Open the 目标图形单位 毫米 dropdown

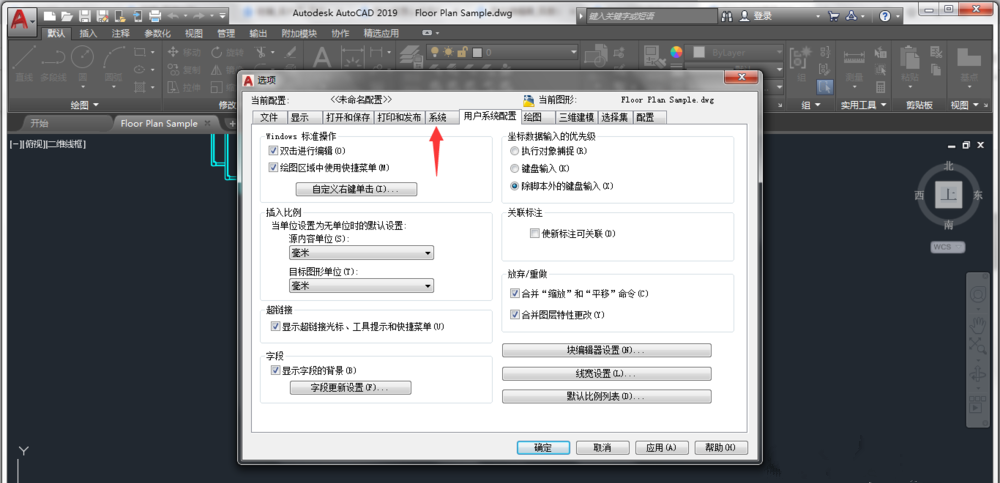click(x=362, y=286)
